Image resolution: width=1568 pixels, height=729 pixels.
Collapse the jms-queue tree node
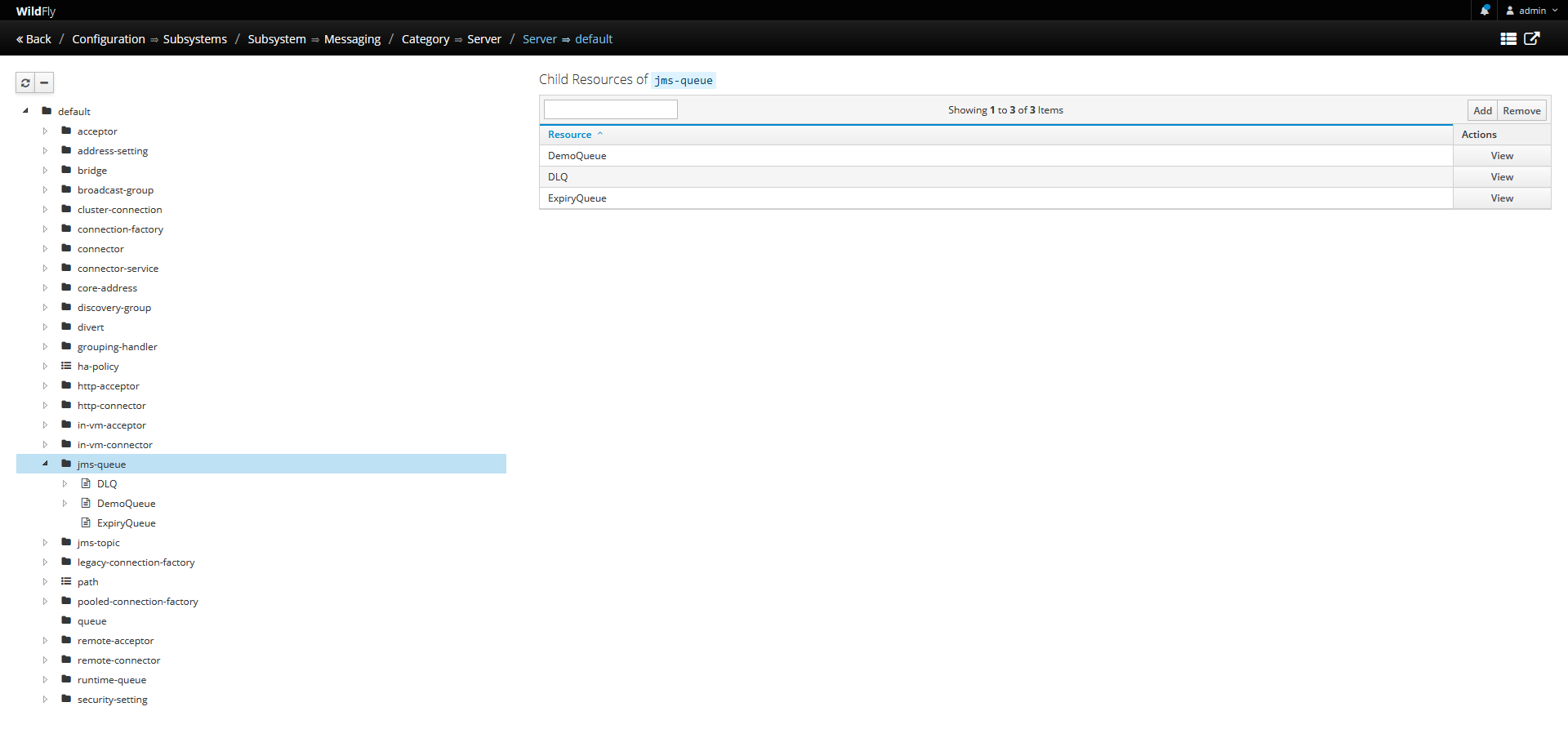click(x=45, y=464)
